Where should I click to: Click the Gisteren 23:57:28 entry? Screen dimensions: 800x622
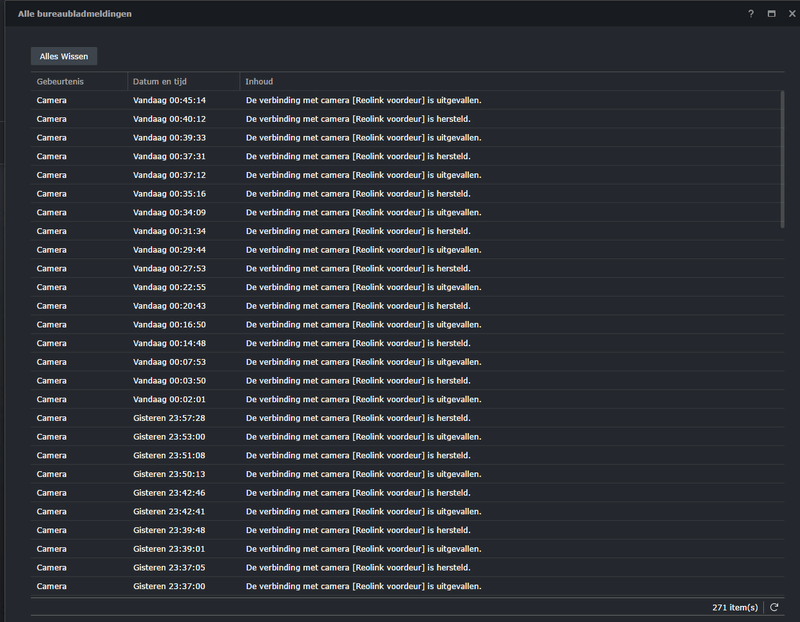(400, 418)
